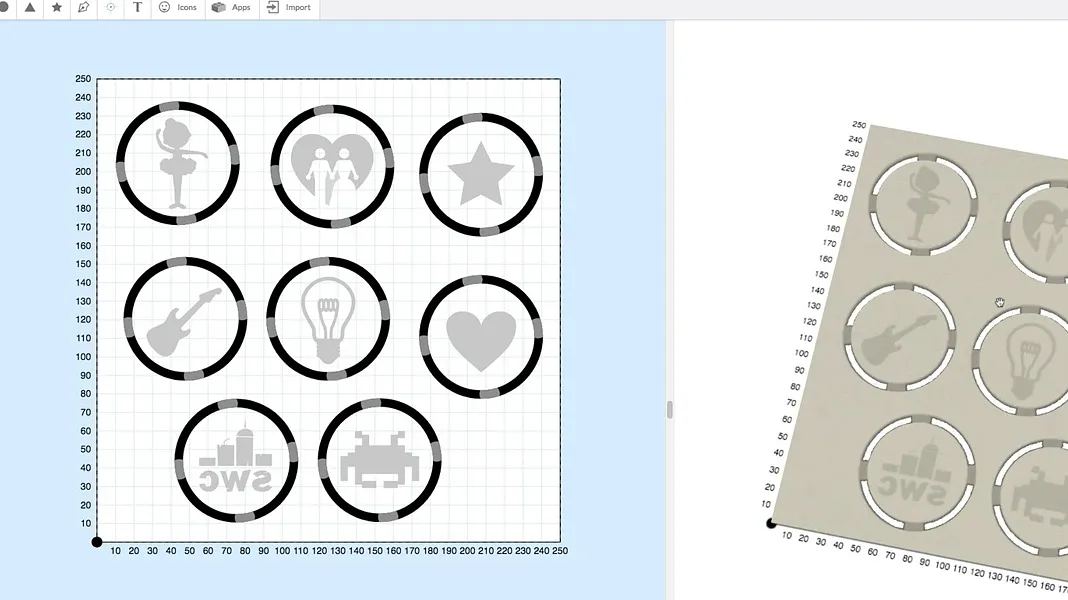Choose the pen drawing tool
Screen dimensions: 1068x600
tap(84, 7)
